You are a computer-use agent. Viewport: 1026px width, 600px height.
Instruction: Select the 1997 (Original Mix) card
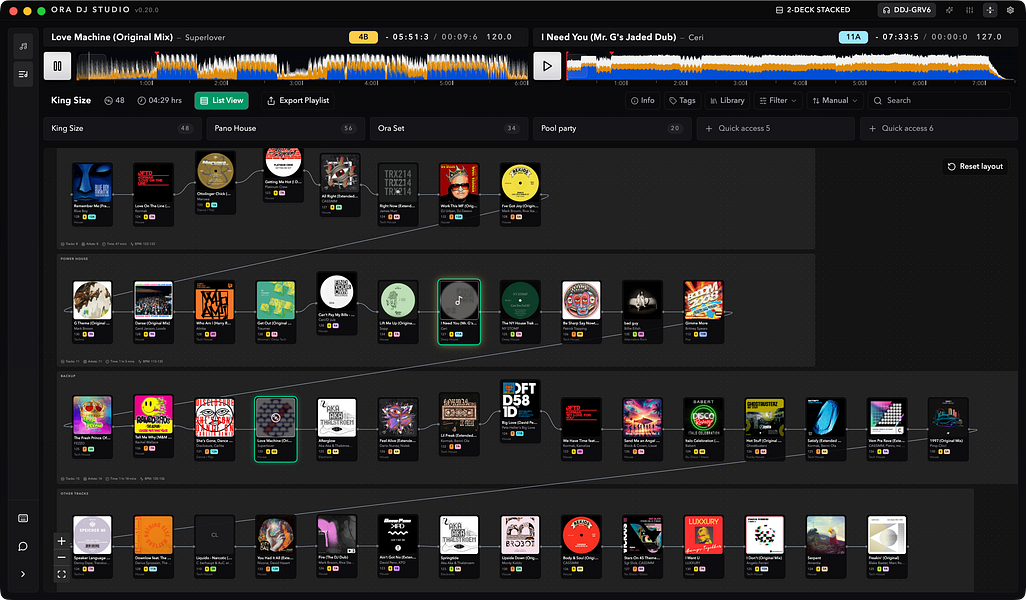(947, 429)
